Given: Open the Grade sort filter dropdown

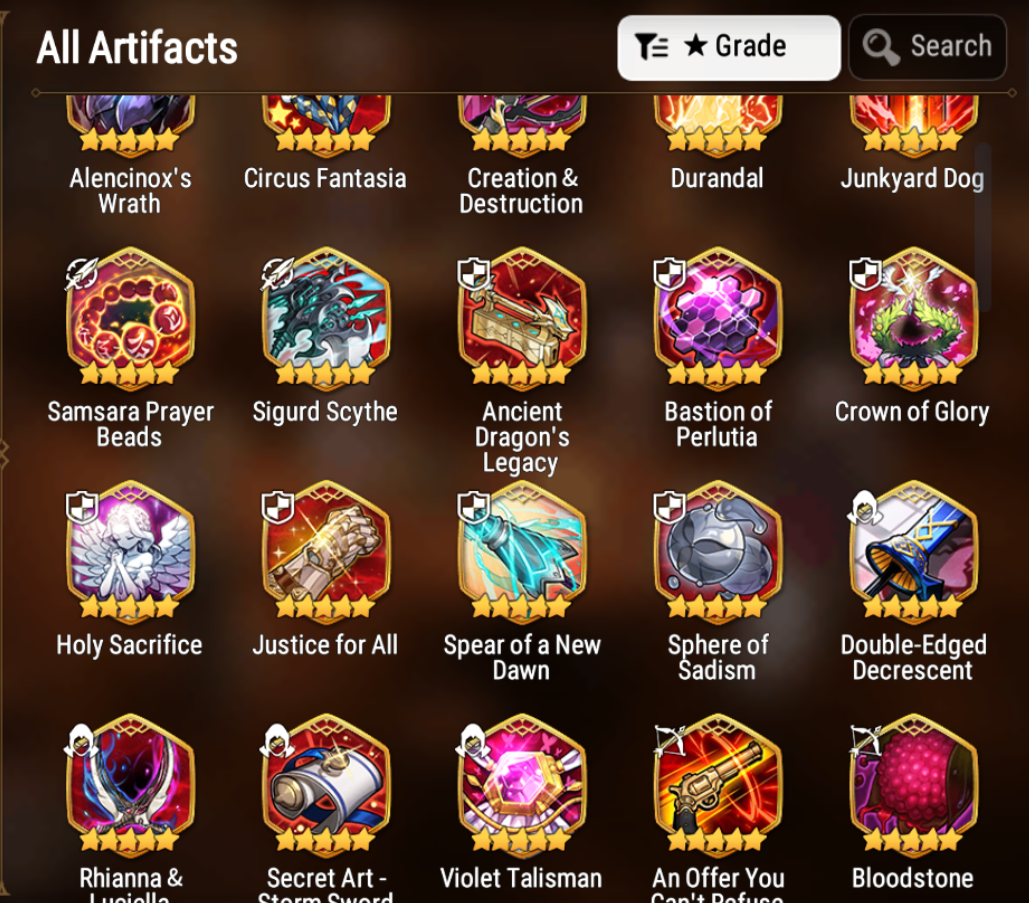Looking at the screenshot, I should point(728,48).
